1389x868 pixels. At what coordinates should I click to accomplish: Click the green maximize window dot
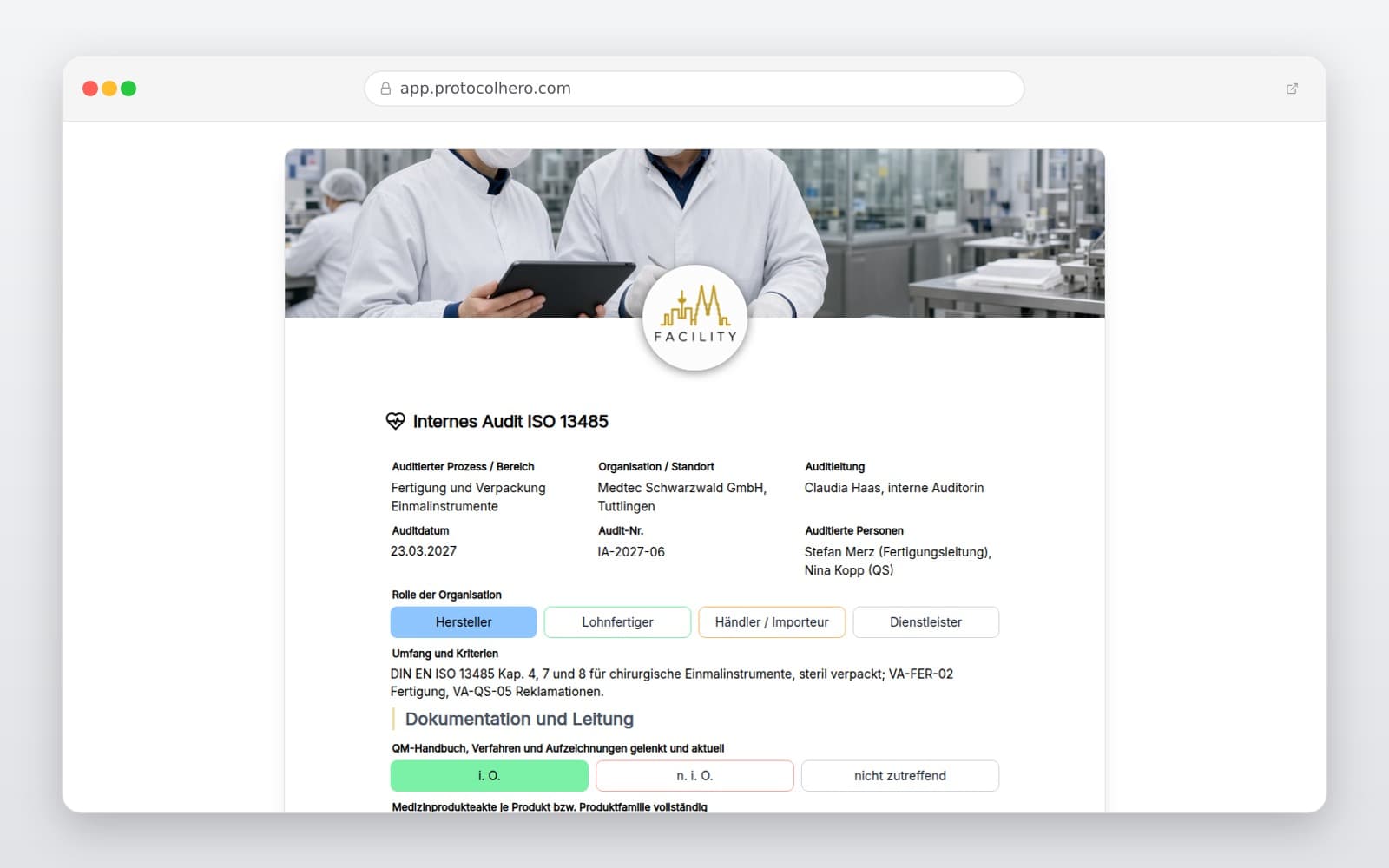tap(128, 89)
